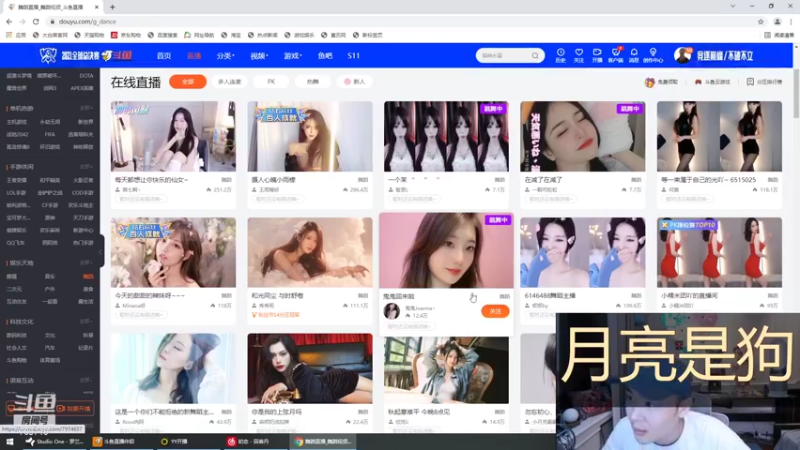The height and width of the screenshot is (450, 800).
Task: Go back with browser back arrow
Action: tap(9, 21)
